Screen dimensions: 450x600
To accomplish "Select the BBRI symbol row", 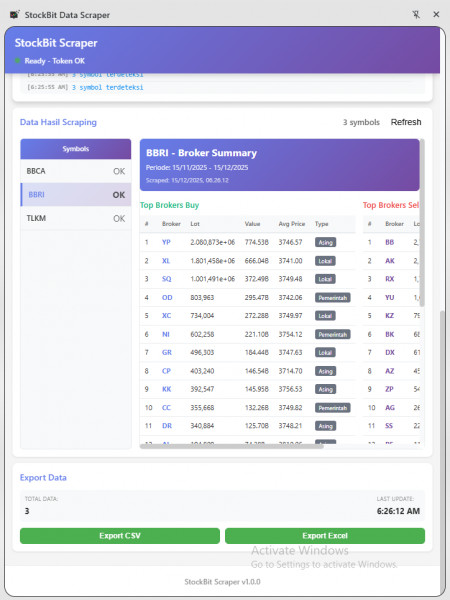I will [76, 195].
